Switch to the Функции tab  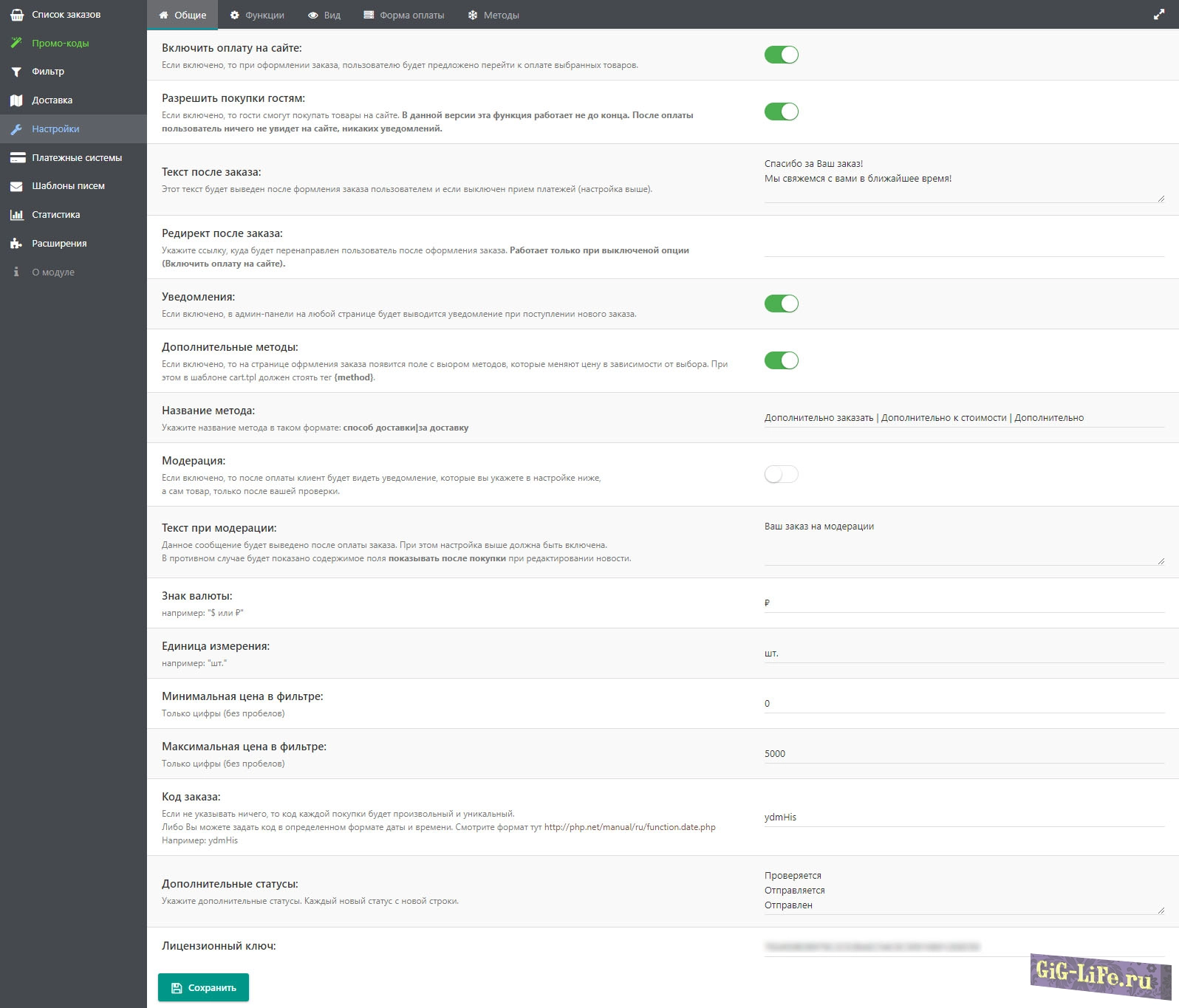[x=257, y=15]
